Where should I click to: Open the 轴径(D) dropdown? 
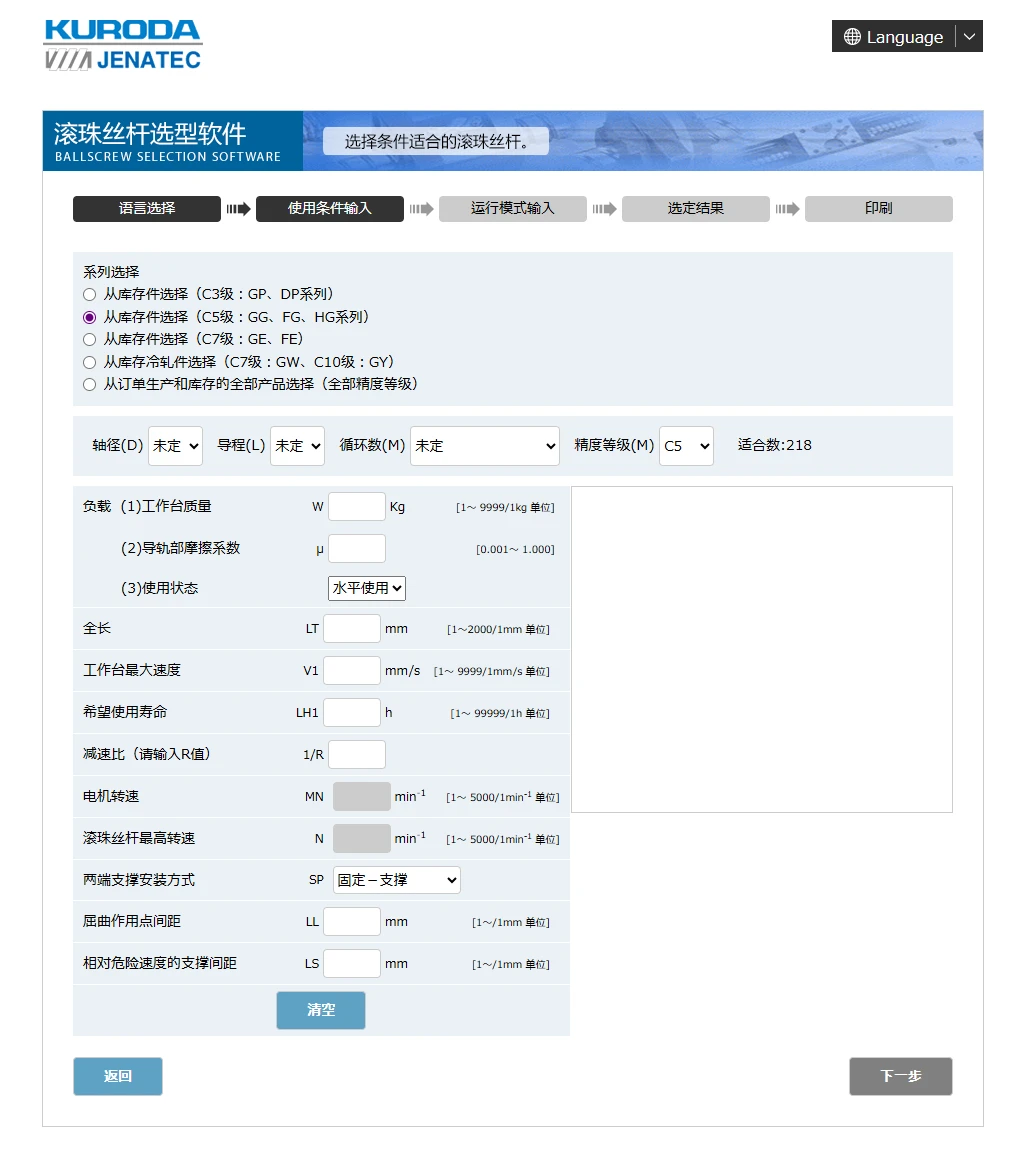coord(175,446)
